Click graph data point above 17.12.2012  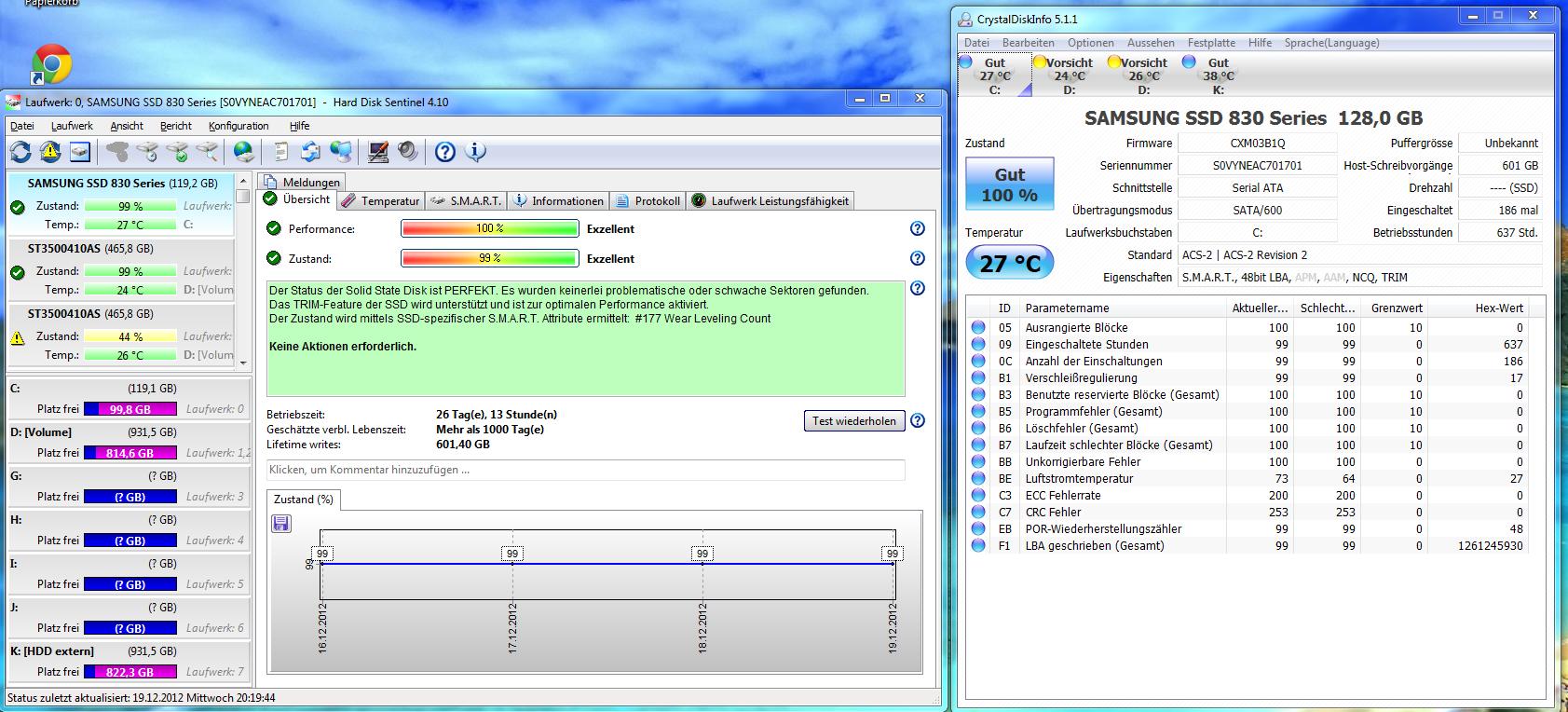[512, 564]
